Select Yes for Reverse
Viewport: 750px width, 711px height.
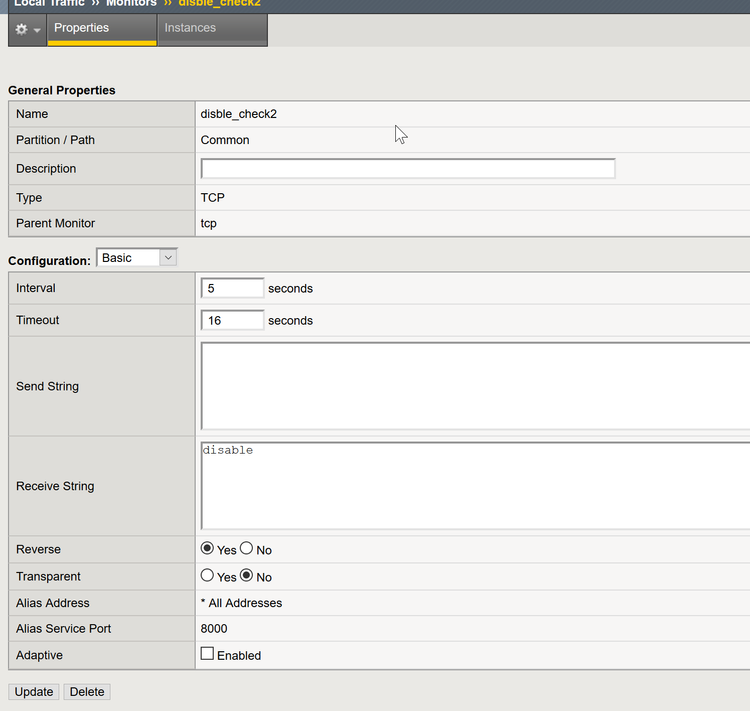click(x=208, y=549)
